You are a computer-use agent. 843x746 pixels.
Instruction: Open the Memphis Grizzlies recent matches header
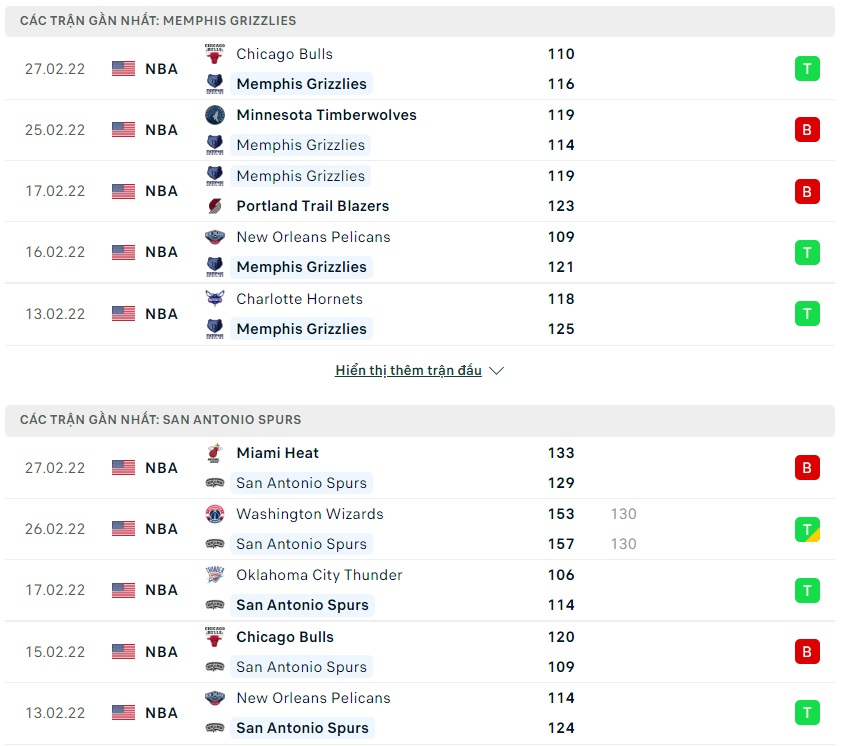(x=158, y=21)
